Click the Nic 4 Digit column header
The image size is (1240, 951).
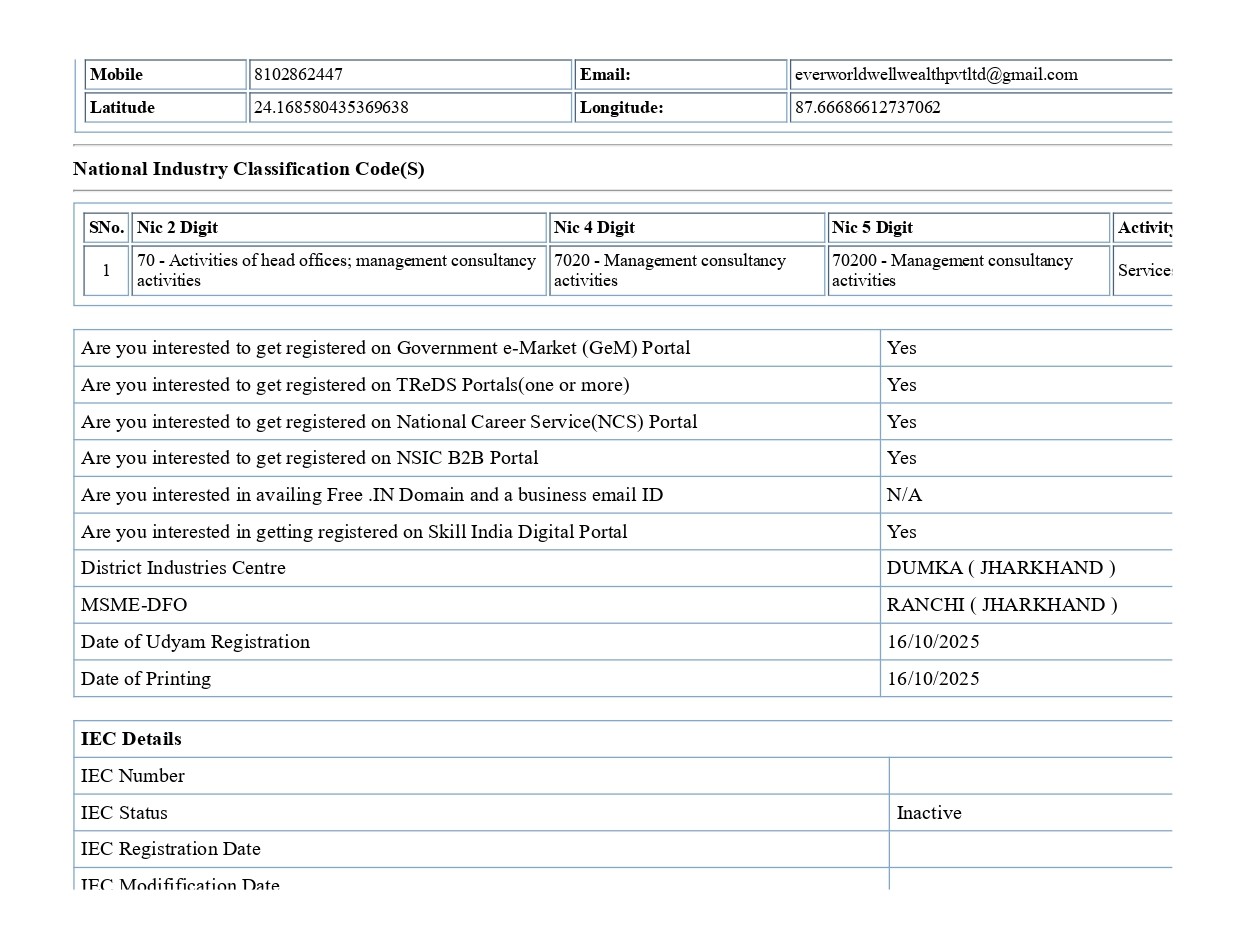click(594, 228)
